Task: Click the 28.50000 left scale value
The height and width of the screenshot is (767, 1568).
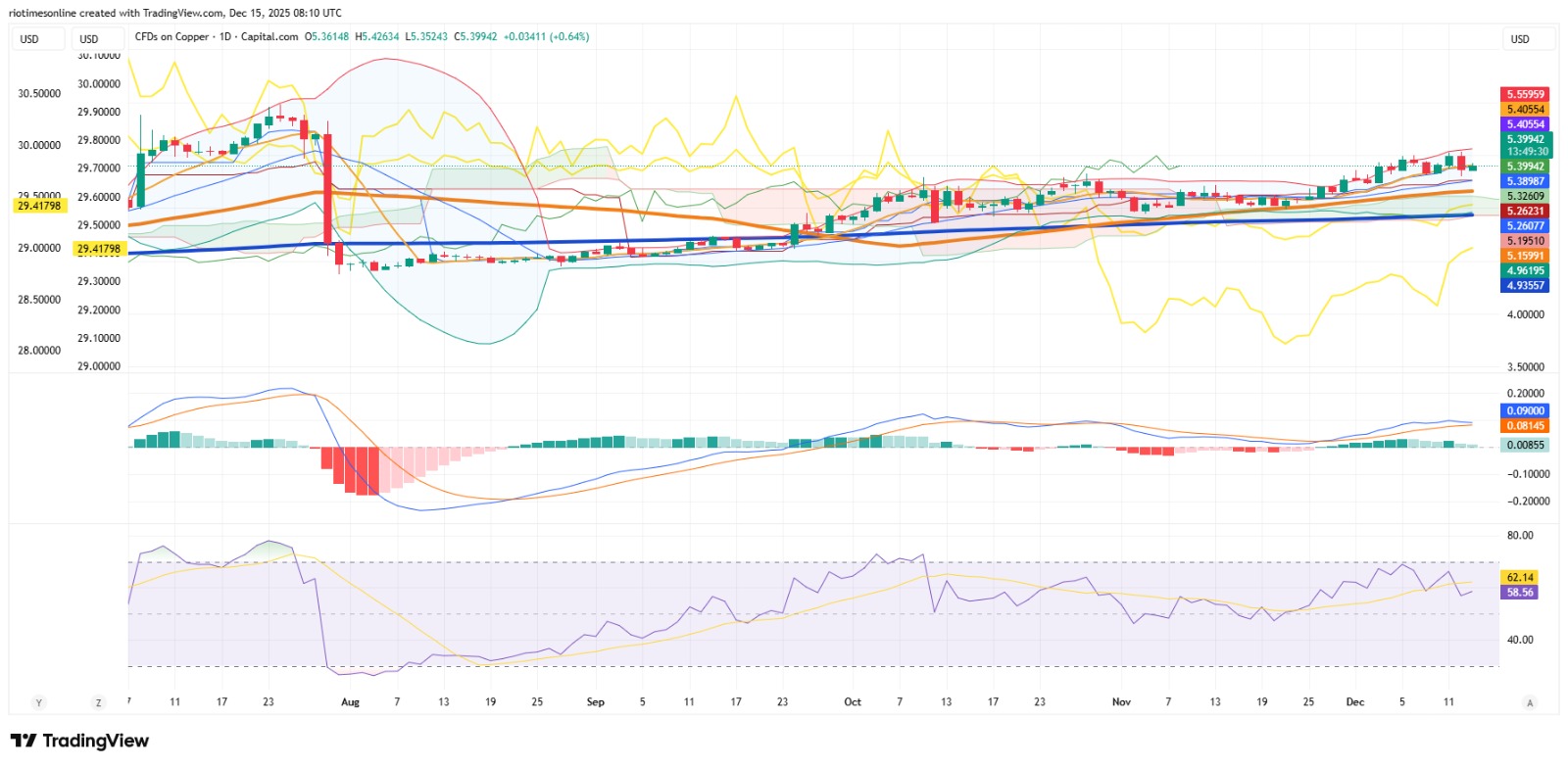Action: point(39,300)
